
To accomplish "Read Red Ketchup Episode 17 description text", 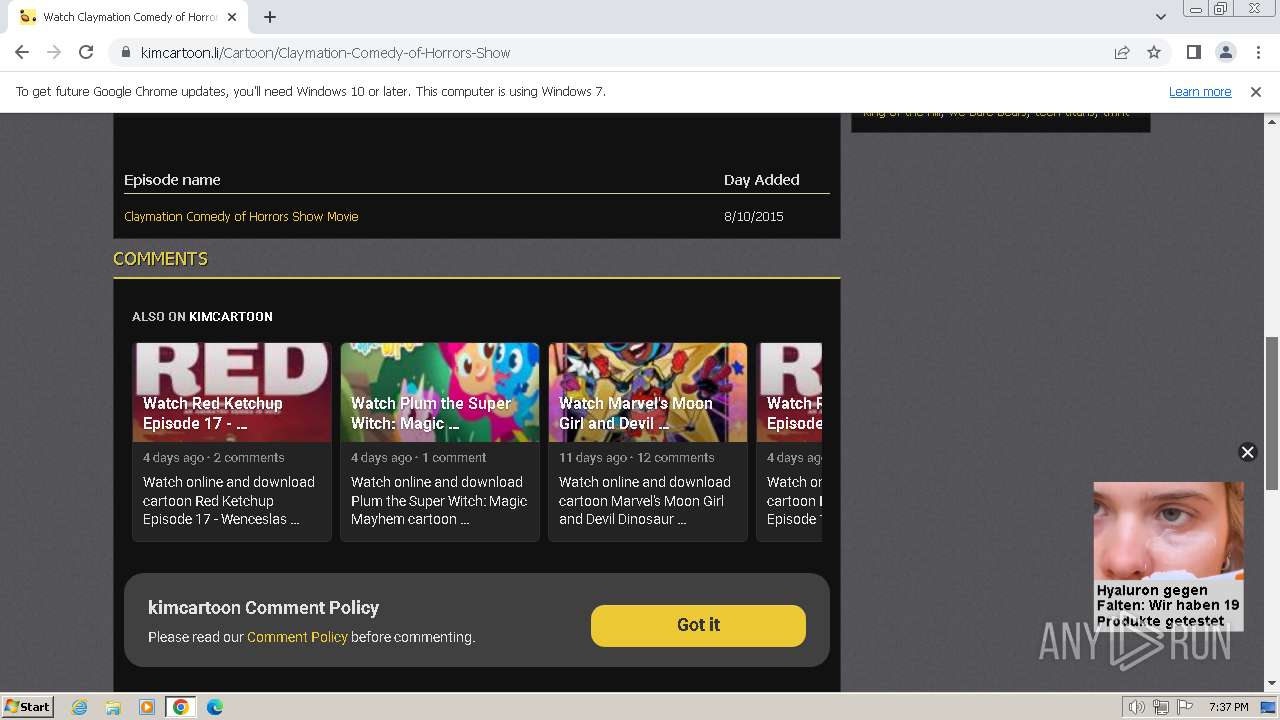I will click(x=229, y=500).
